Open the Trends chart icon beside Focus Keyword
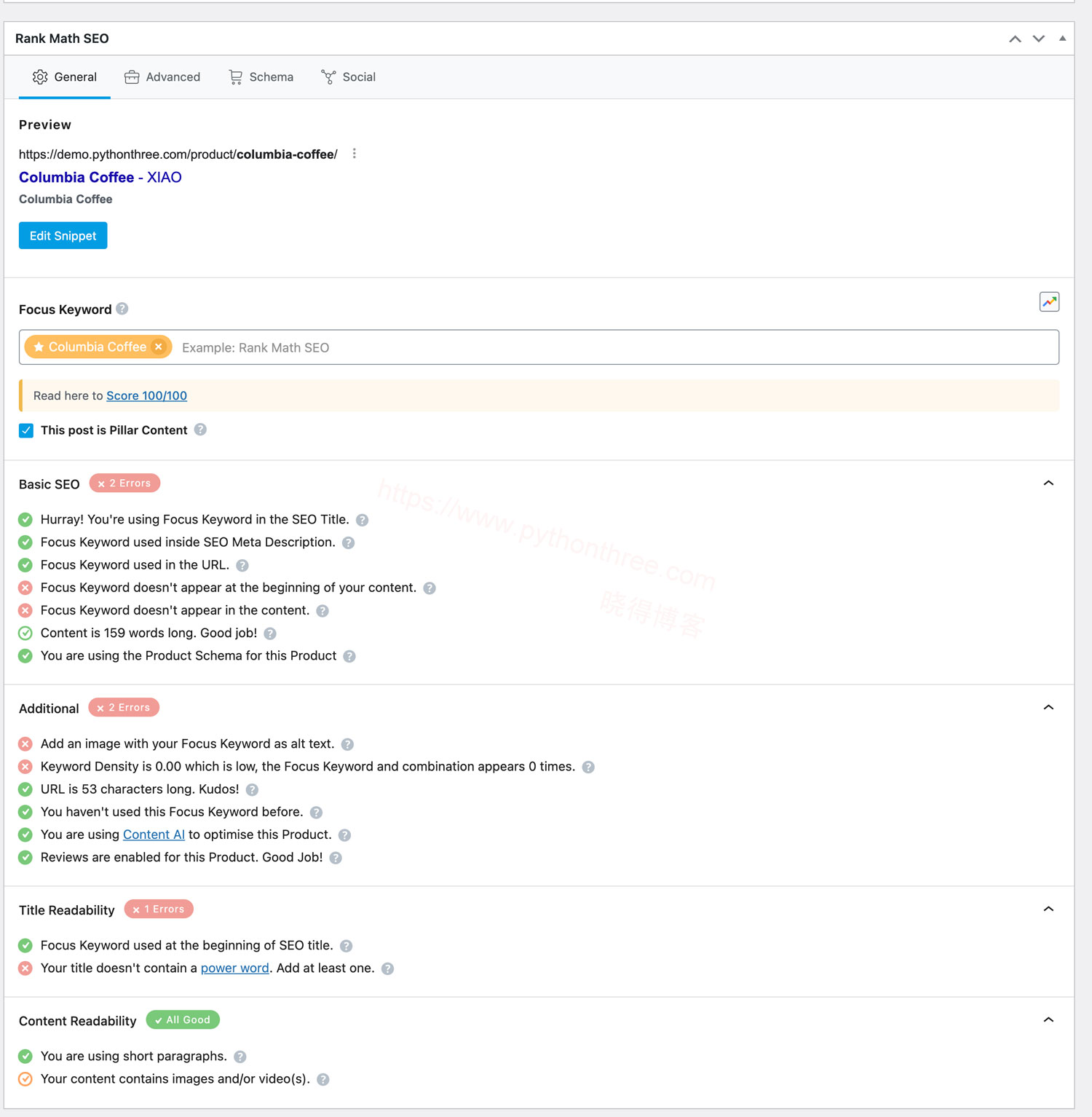 pos(1049,301)
